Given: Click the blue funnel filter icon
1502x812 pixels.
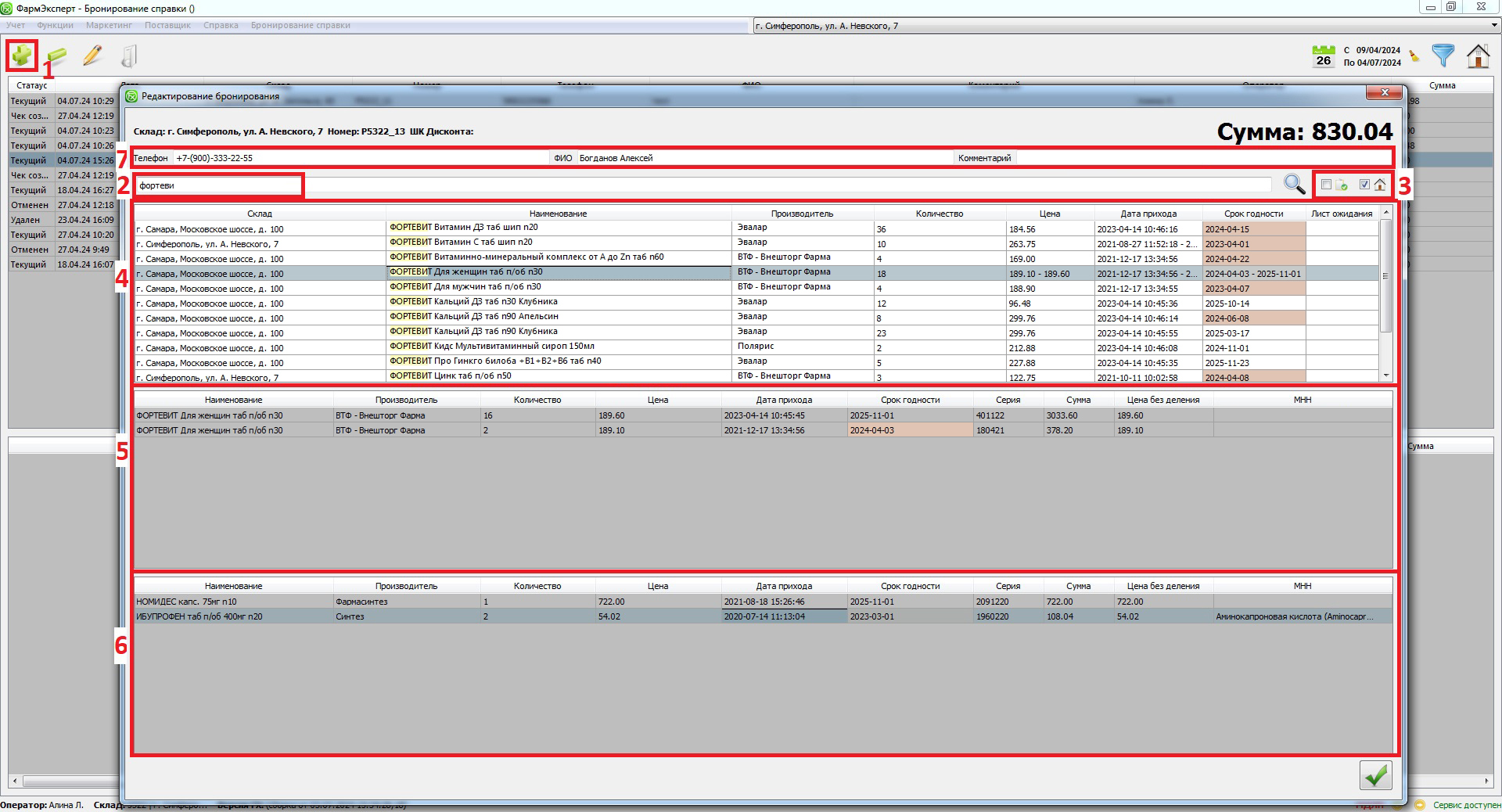Looking at the screenshot, I should pyautogui.click(x=1443, y=56).
